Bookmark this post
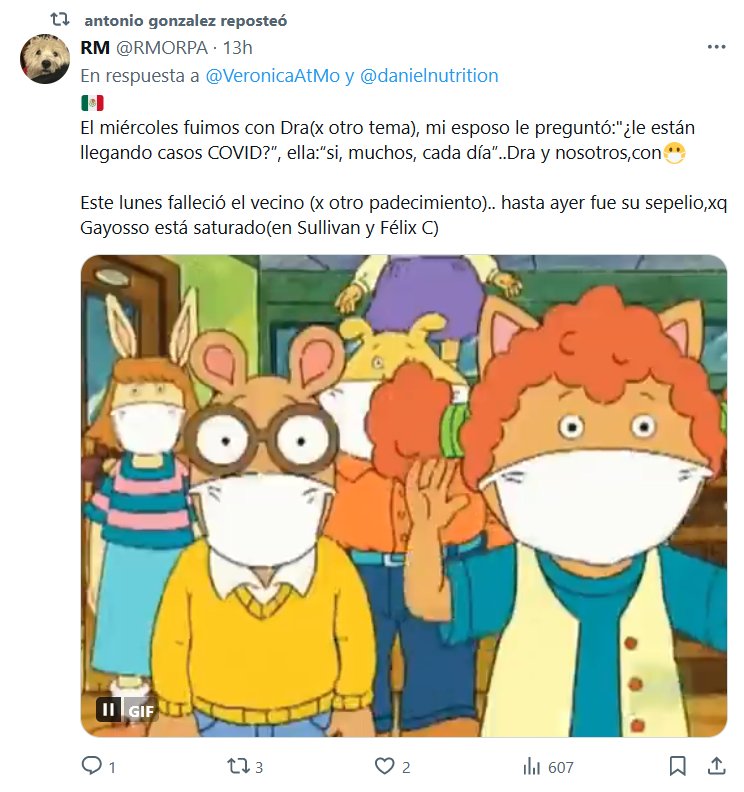744x792 pixels. point(677,766)
